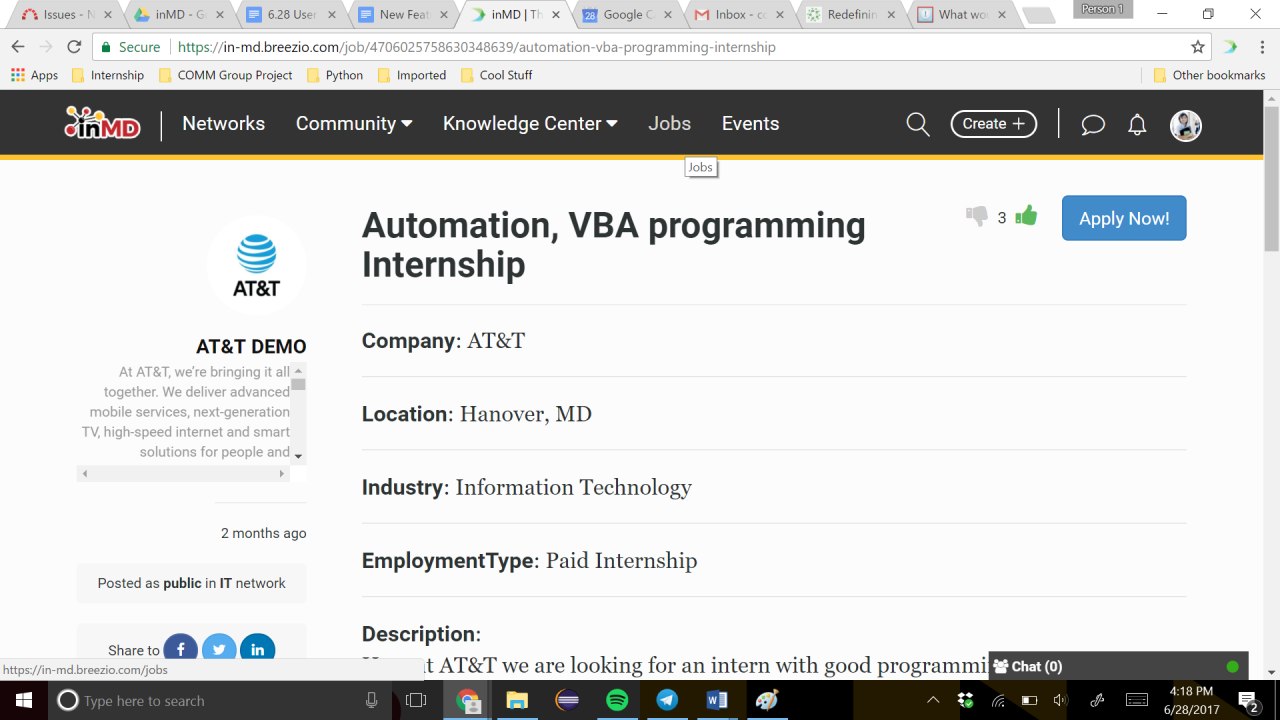Open the Cool Stuff bookmark folder
Image resolution: width=1280 pixels, height=720 pixels.
tap(496, 75)
